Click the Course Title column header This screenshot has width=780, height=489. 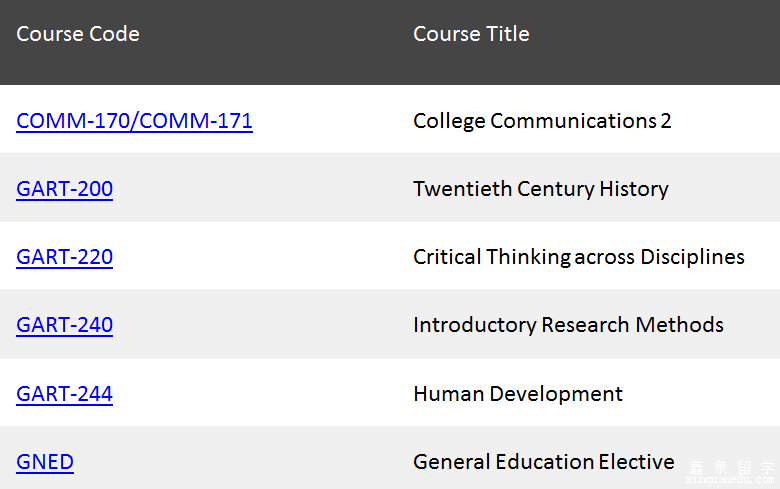[471, 34]
